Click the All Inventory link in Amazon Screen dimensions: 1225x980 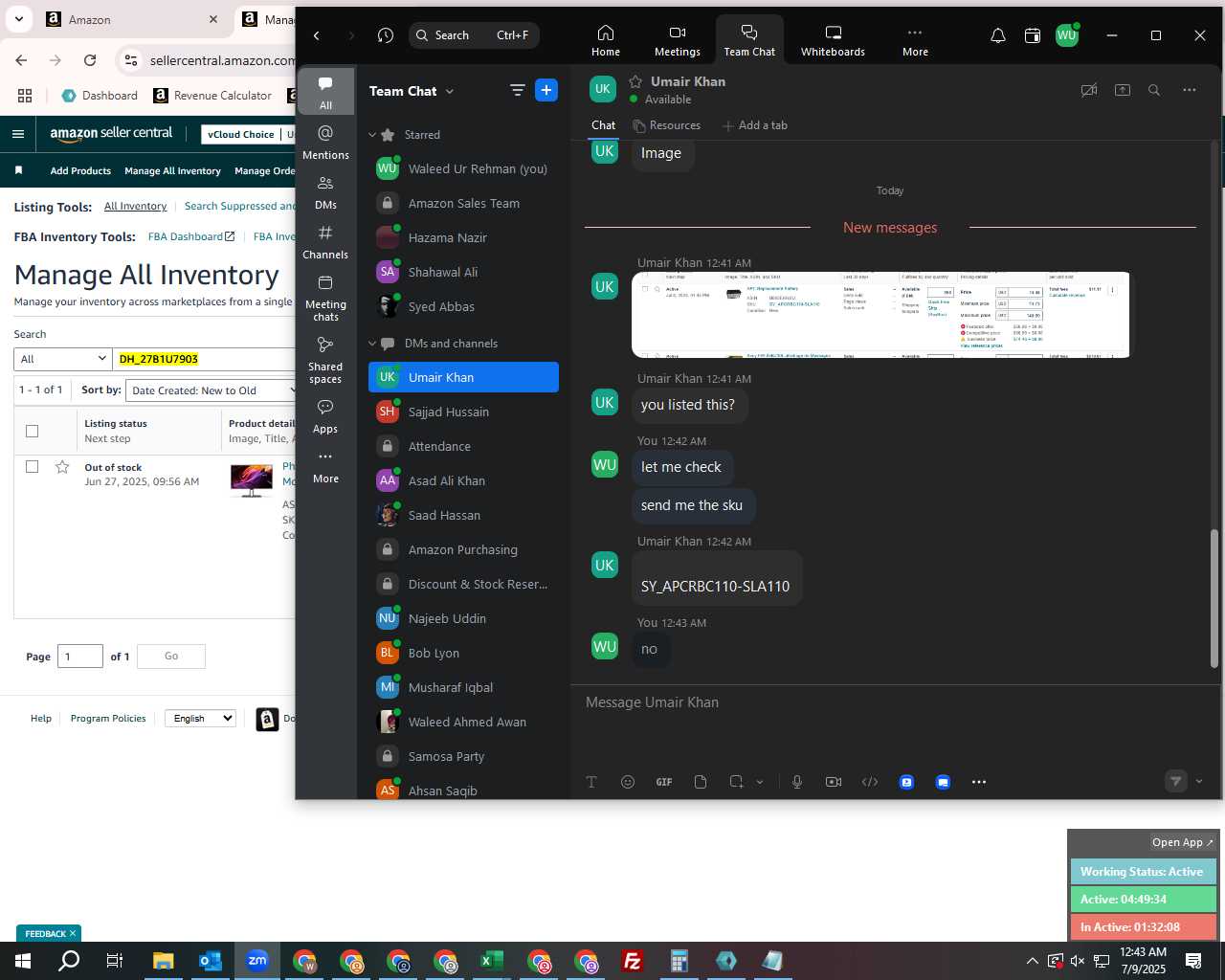(135, 206)
